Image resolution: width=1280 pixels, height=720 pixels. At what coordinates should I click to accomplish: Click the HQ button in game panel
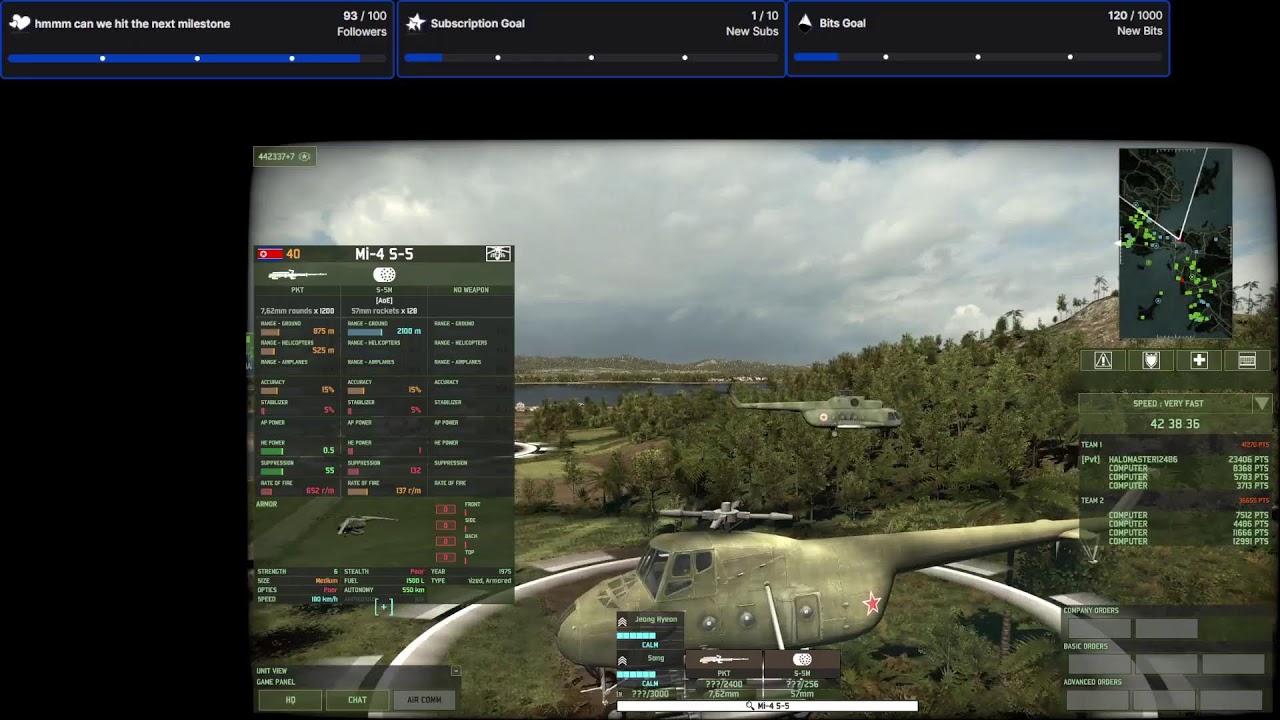click(x=291, y=700)
